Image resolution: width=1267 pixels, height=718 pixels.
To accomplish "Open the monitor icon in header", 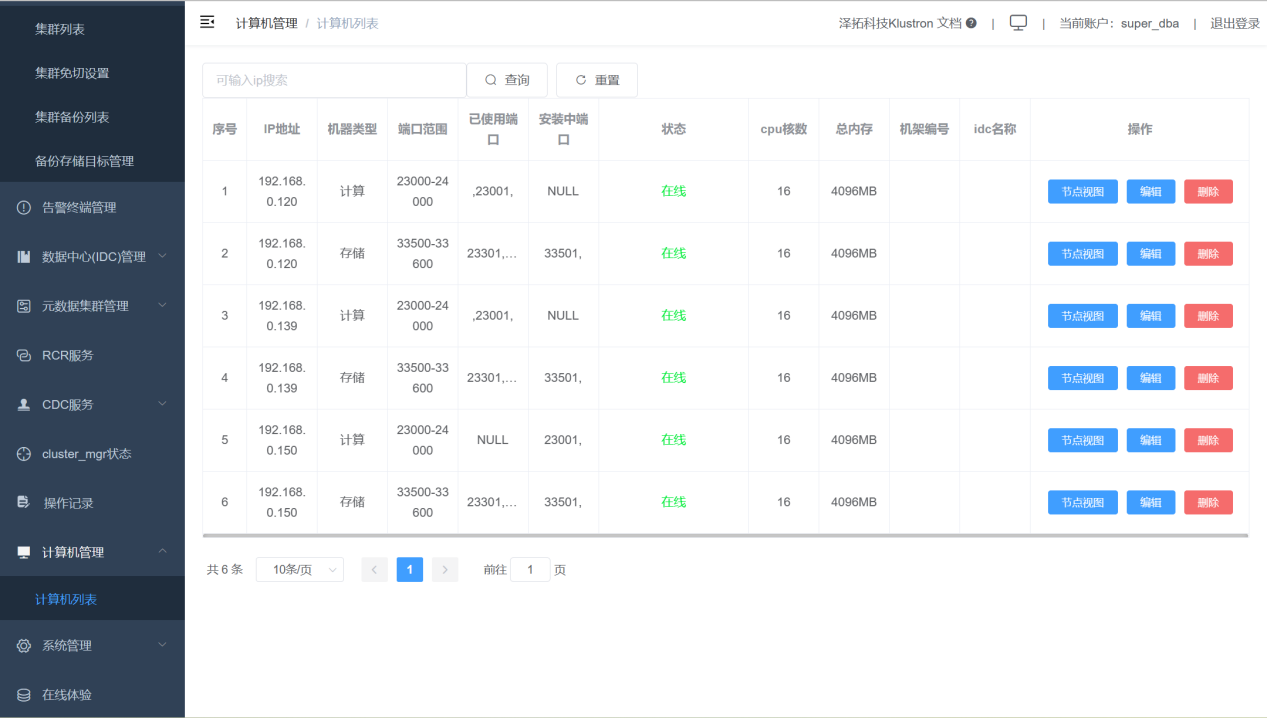I will 1018,23.
